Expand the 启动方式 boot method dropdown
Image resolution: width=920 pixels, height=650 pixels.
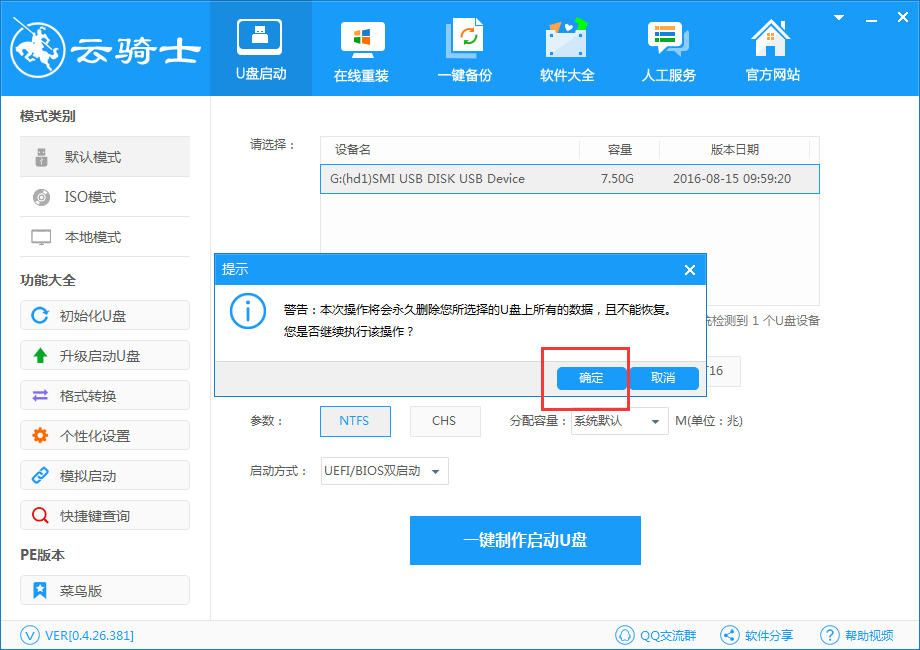(384, 471)
